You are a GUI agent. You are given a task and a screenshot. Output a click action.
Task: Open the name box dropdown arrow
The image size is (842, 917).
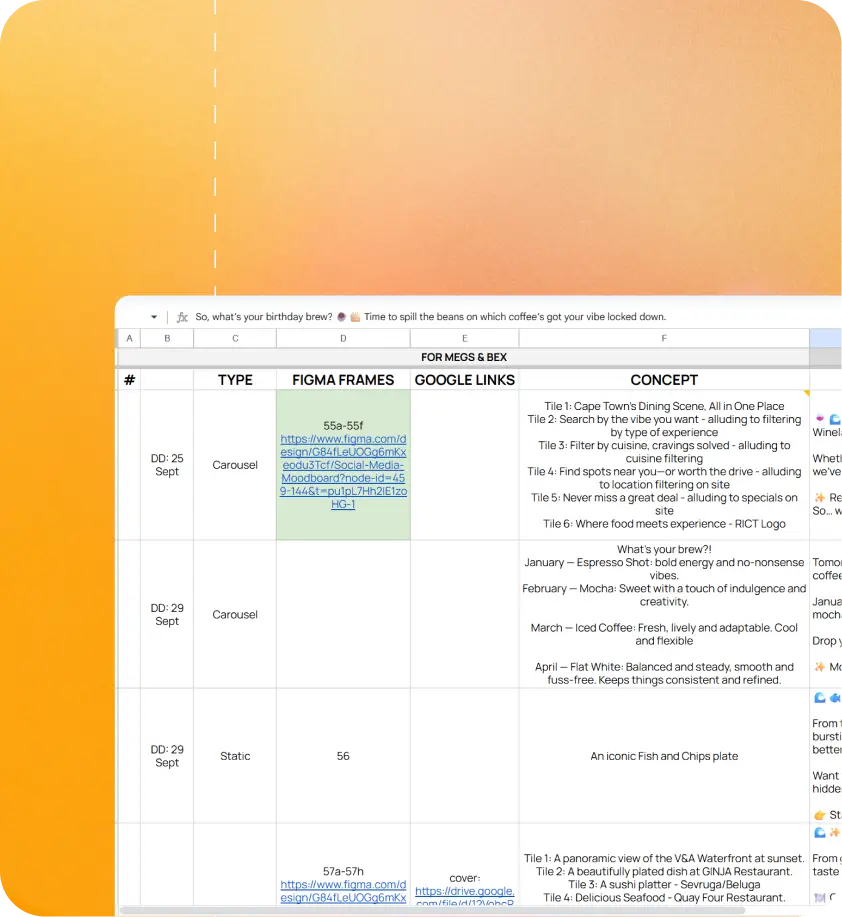pyautogui.click(x=154, y=317)
